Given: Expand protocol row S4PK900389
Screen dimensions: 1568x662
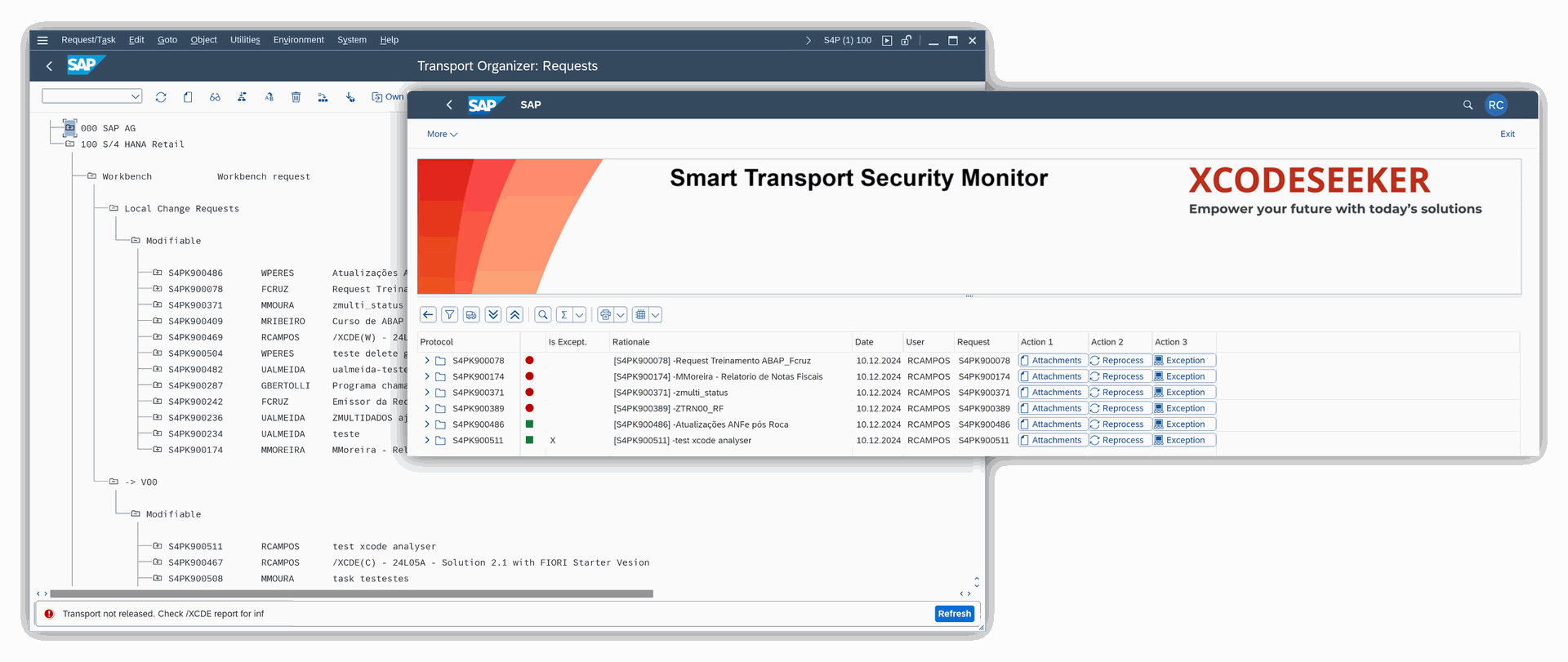Looking at the screenshot, I should (427, 408).
